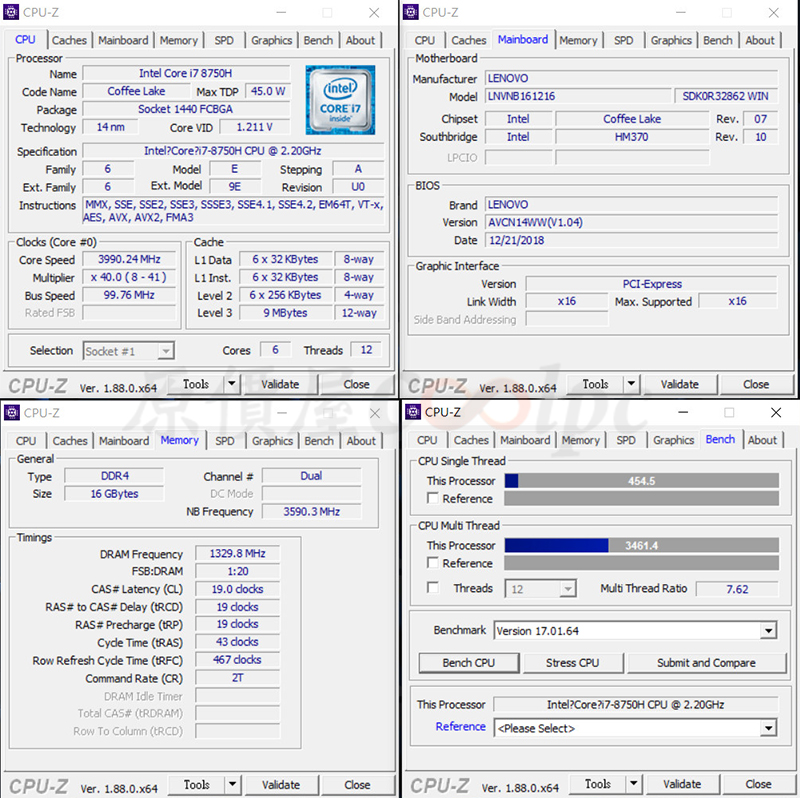The height and width of the screenshot is (798, 800).
Task: Click the multi thread Reference bar
Action: (641, 563)
